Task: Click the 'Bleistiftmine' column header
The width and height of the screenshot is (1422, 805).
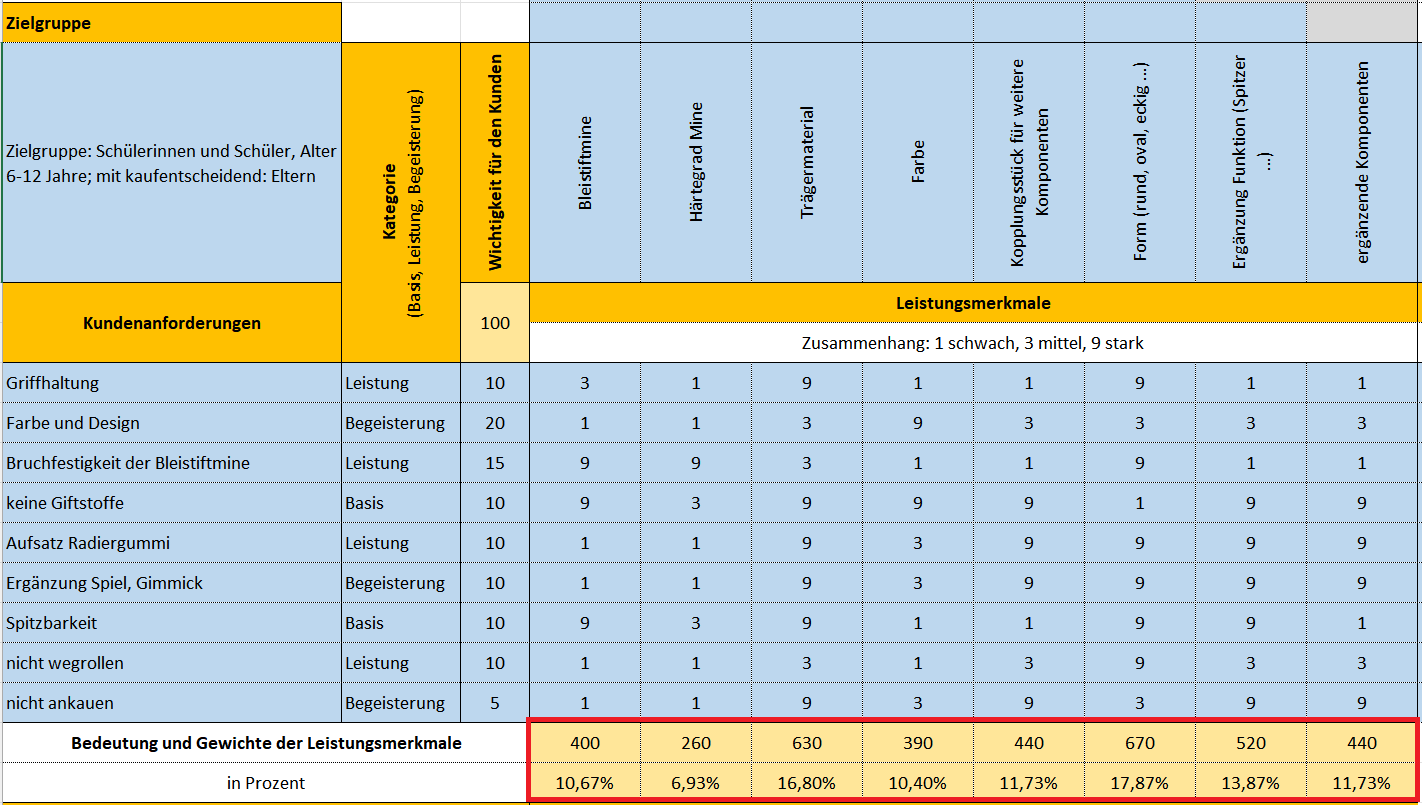Action: (x=585, y=163)
